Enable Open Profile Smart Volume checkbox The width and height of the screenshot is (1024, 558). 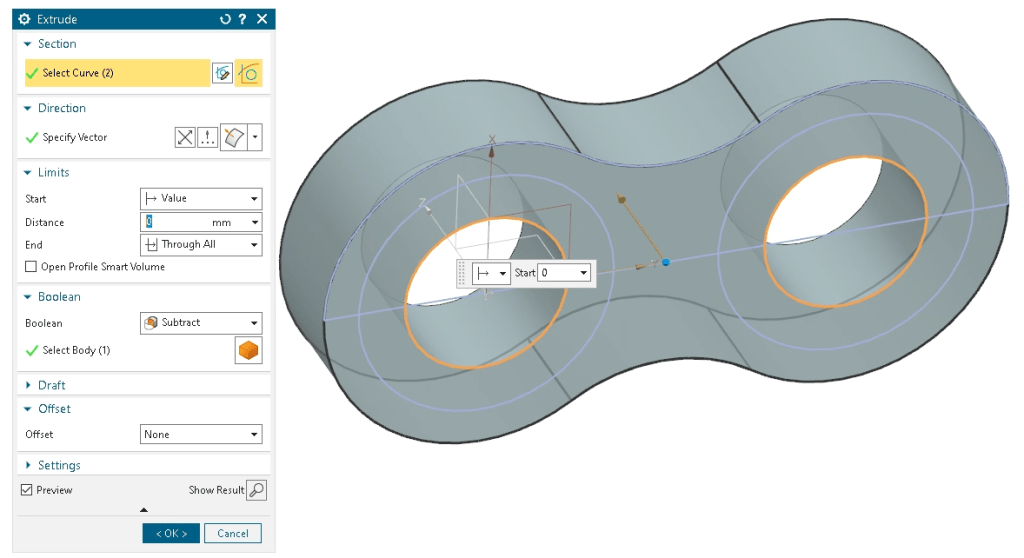[x=31, y=267]
